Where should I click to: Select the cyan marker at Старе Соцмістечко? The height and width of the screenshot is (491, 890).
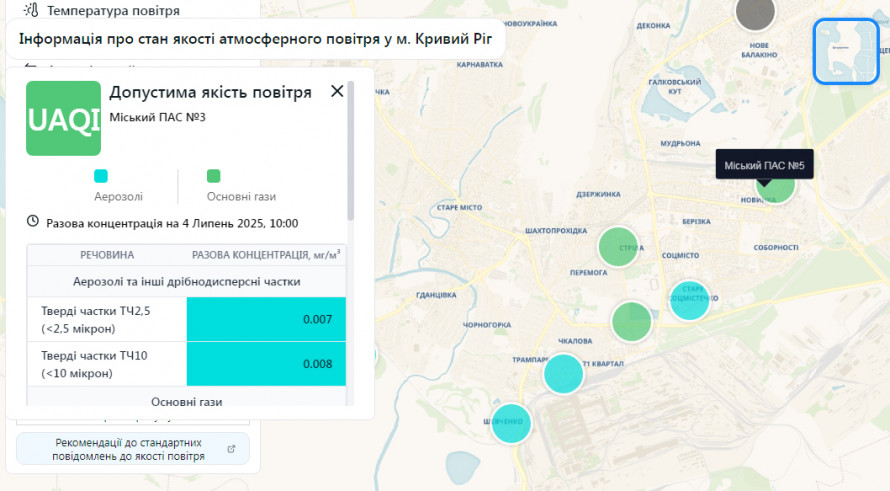tap(689, 299)
